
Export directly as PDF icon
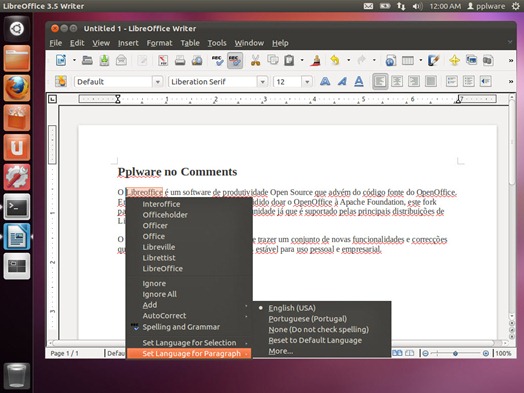click(163, 60)
